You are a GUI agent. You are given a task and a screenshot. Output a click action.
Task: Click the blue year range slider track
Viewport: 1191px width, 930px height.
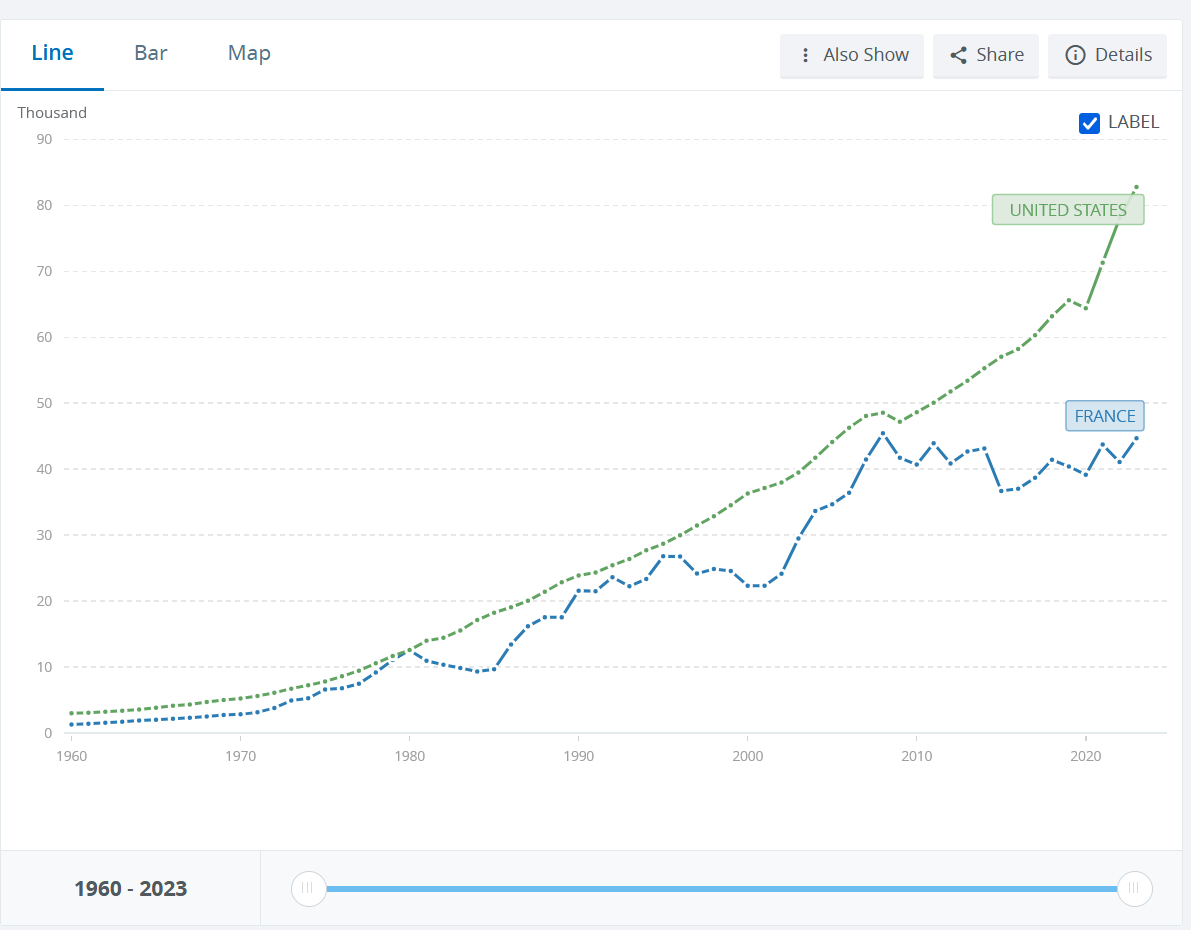722,888
